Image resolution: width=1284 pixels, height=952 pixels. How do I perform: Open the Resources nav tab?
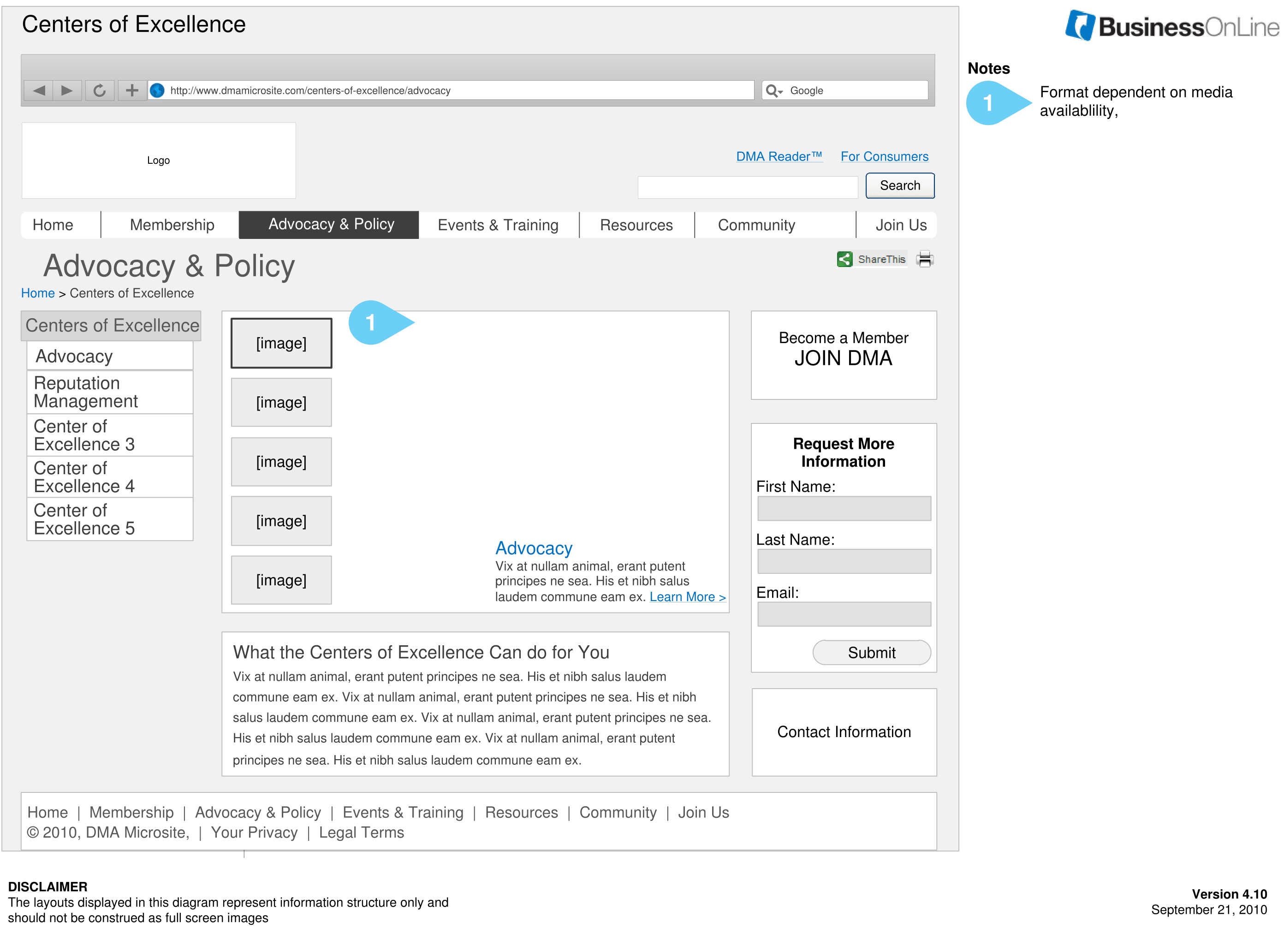(636, 225)
